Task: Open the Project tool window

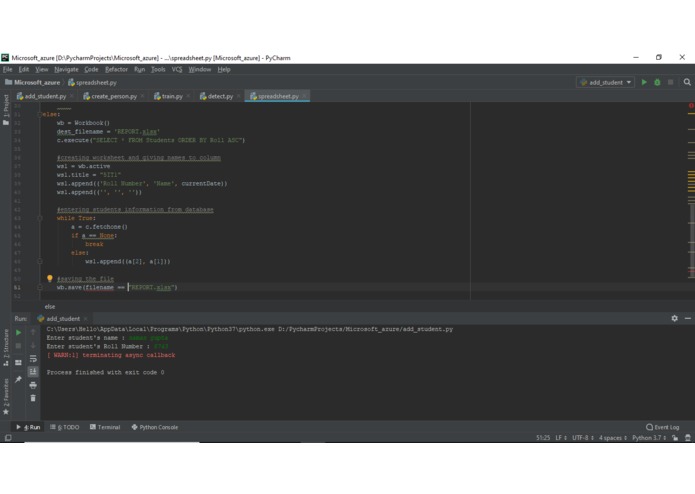Action: [6, 109]
